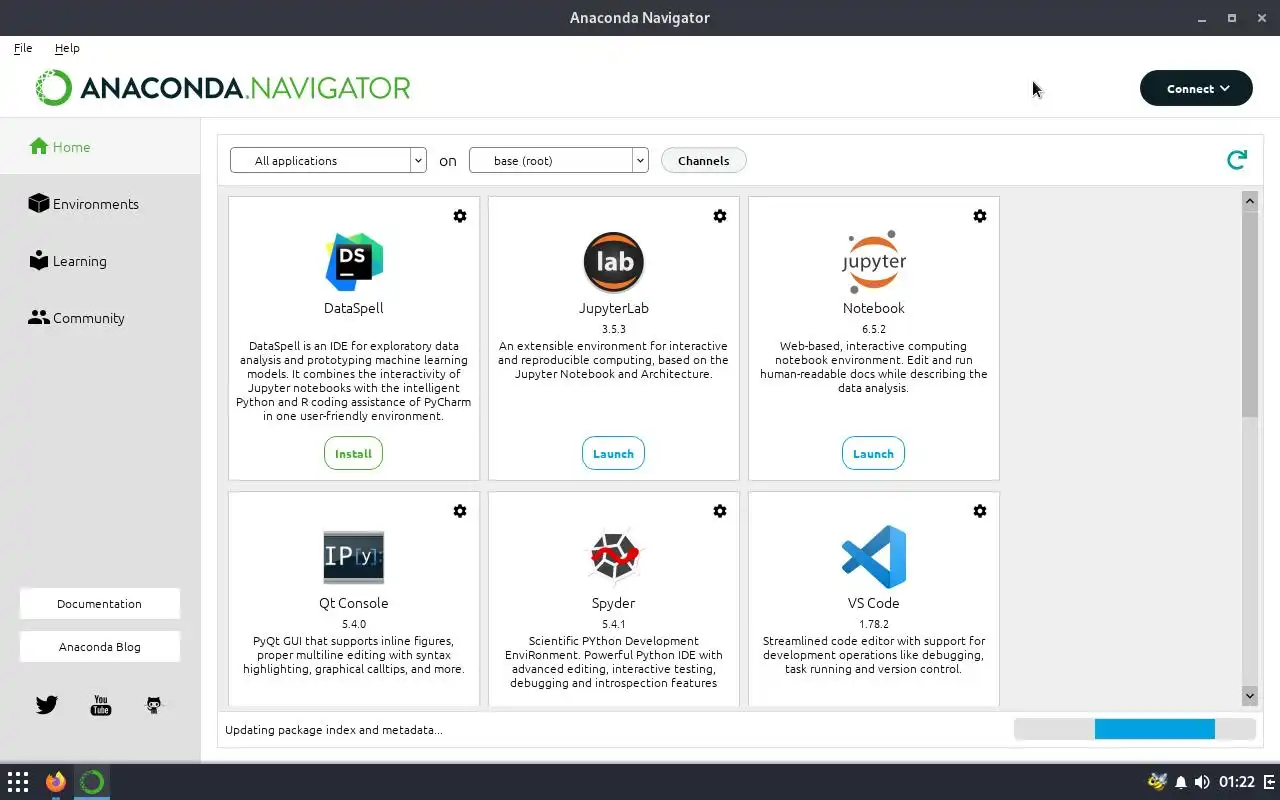Click the 'Updating package index and metadata...' status
Screen dimensions: 1280x800
pos(334,730)
